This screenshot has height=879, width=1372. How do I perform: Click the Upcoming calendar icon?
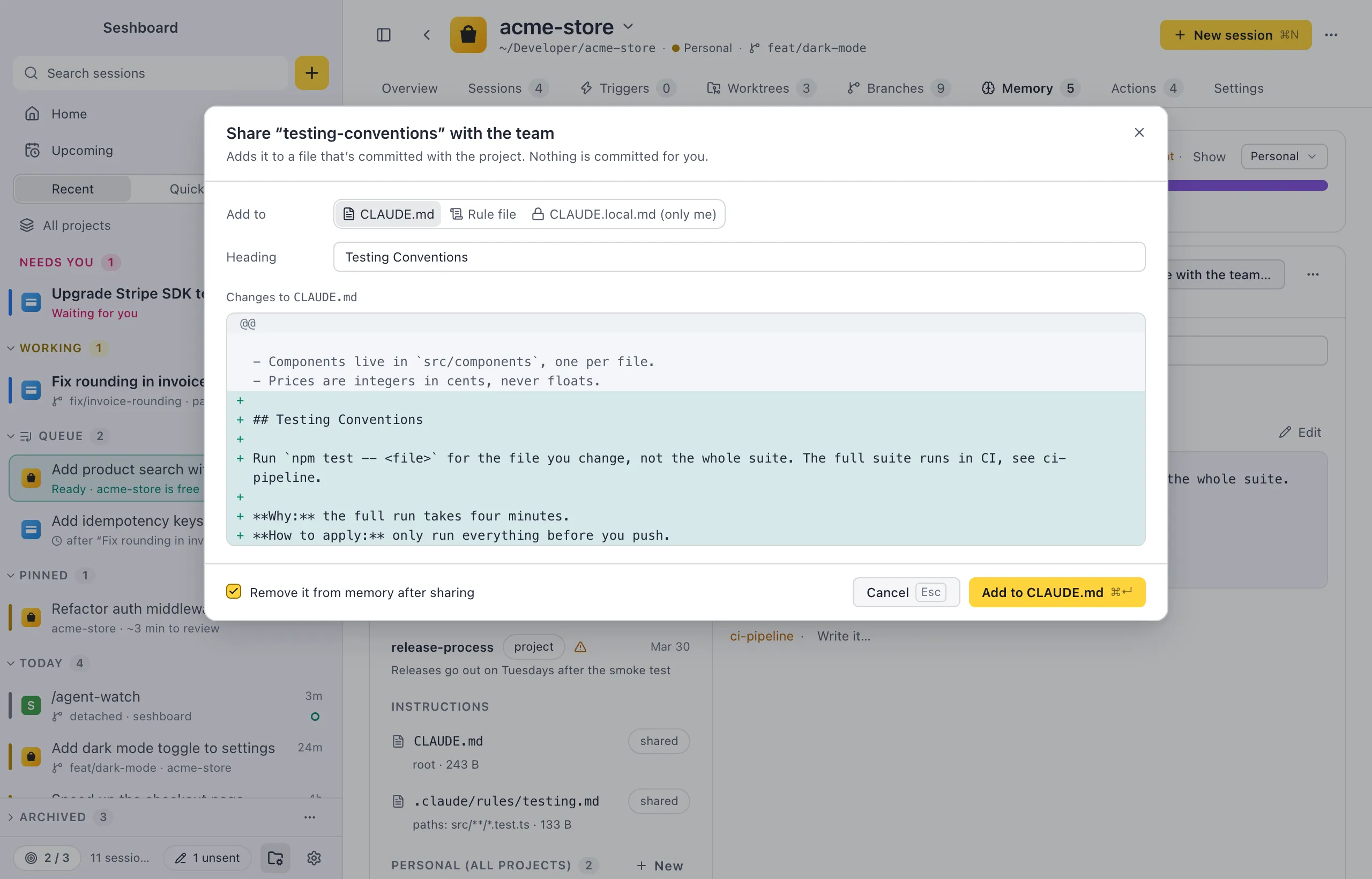click(x=32, y=150)
